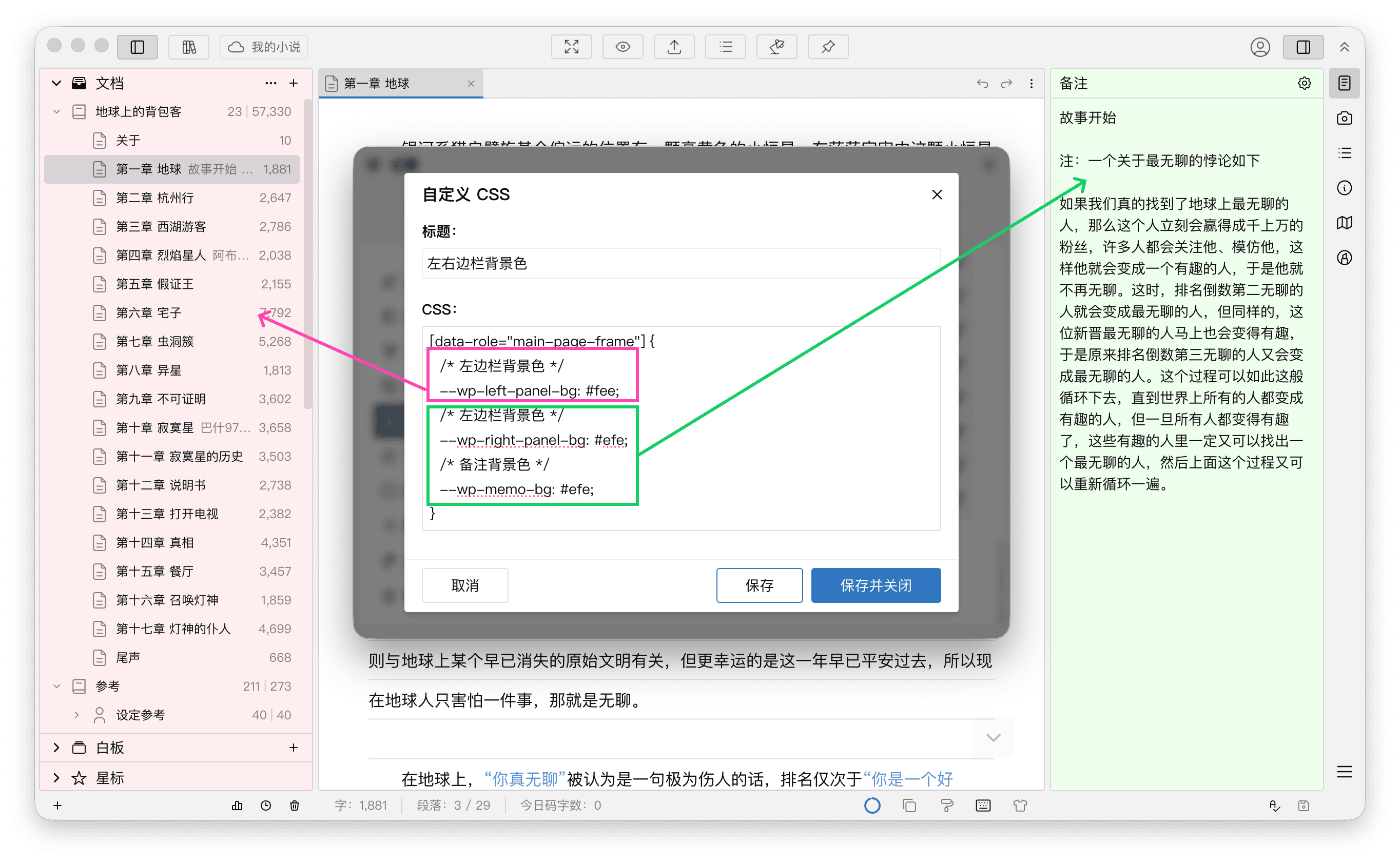Expand the 白板 section
Viewport: 1400px width, 863px height.
56,748
